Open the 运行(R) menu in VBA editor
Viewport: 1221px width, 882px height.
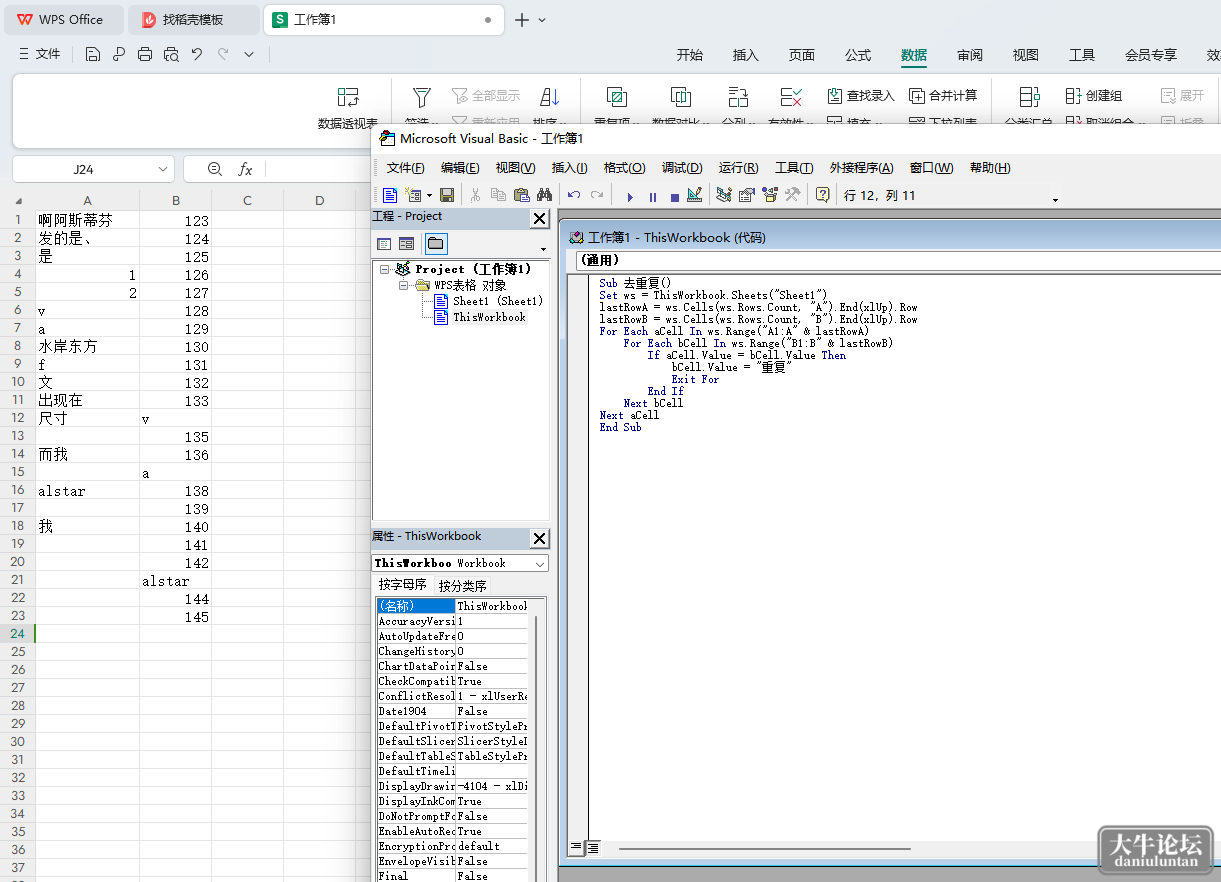pos(738,167)
